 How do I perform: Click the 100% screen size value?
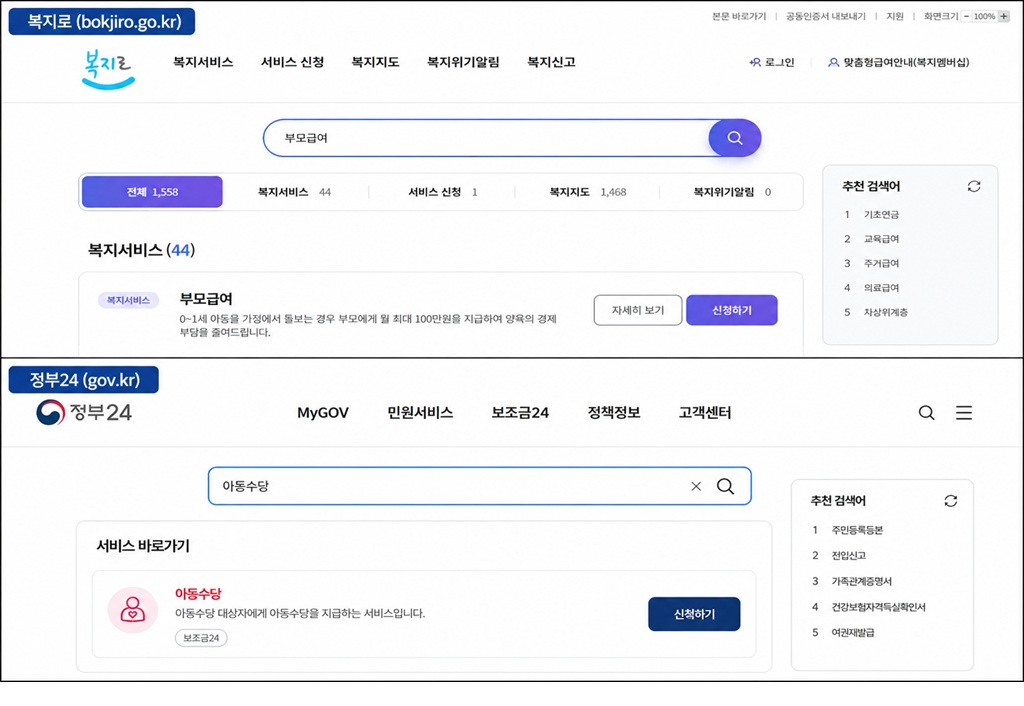pos(984,16)
